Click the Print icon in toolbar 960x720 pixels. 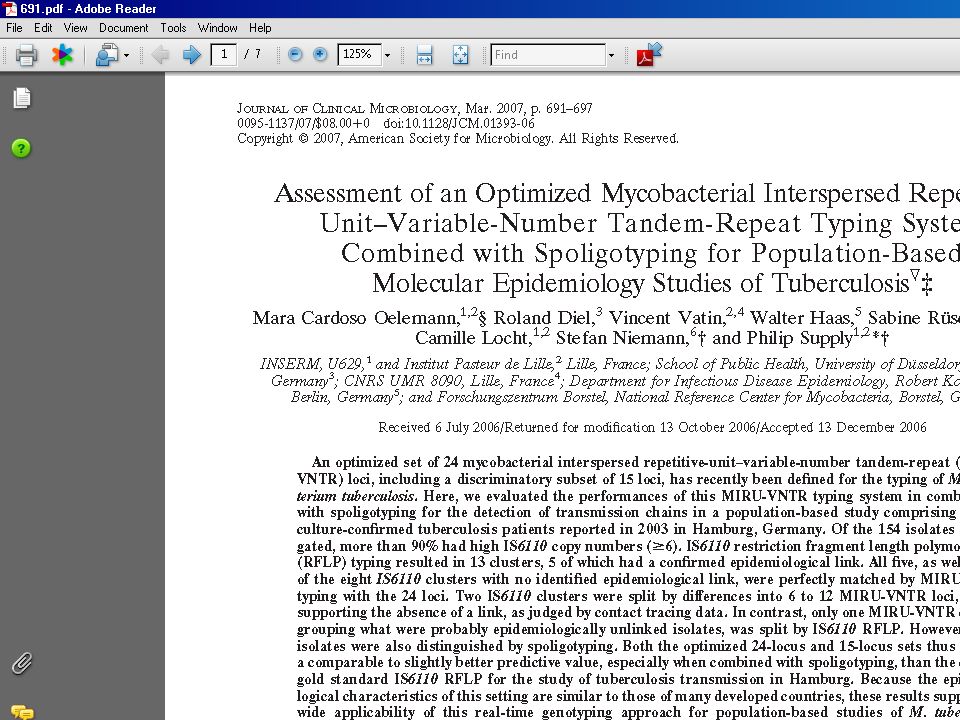pos(26,55)
